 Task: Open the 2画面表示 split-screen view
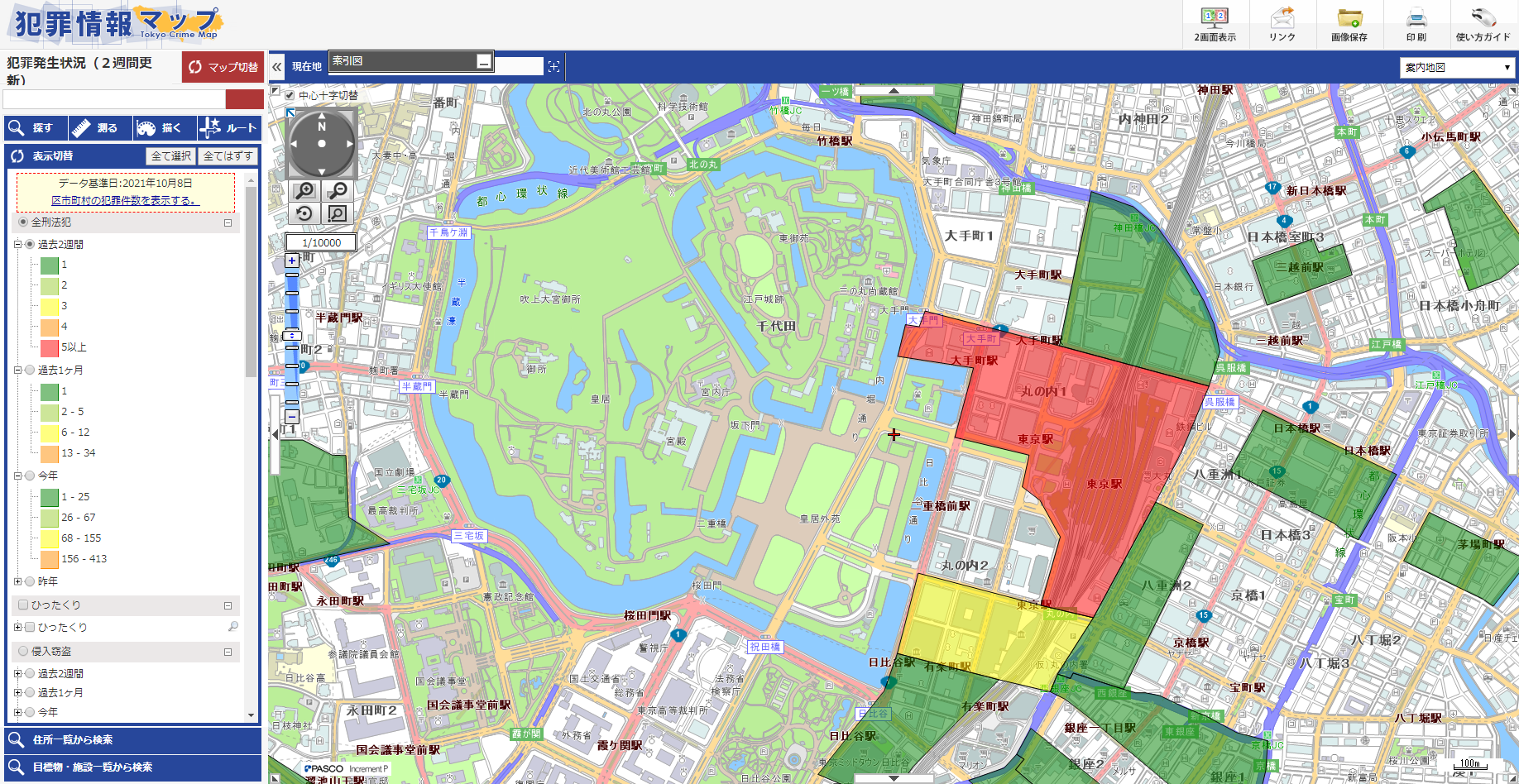coord(1215,24)
